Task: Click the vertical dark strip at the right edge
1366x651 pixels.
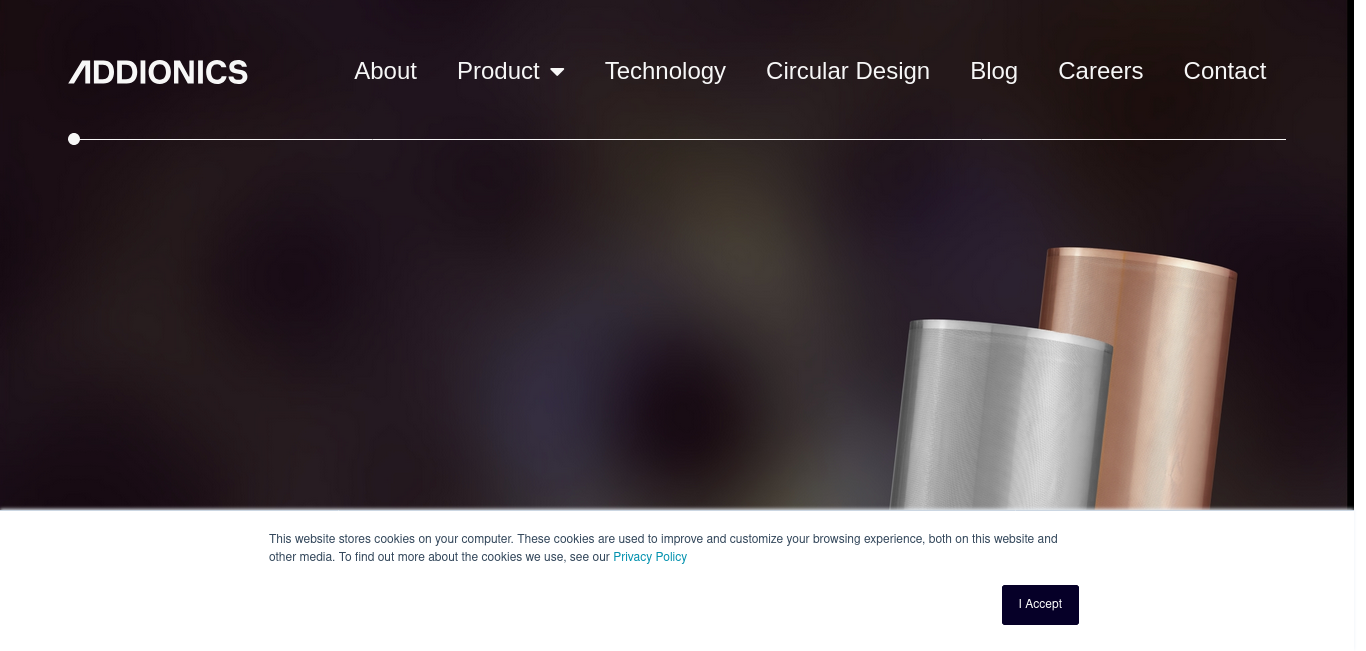Action: click(1351, 255)
